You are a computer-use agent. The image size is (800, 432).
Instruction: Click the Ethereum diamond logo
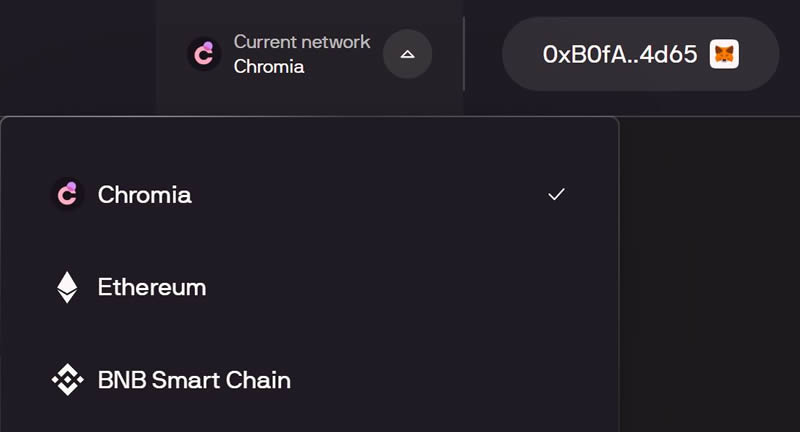(67, 287)
